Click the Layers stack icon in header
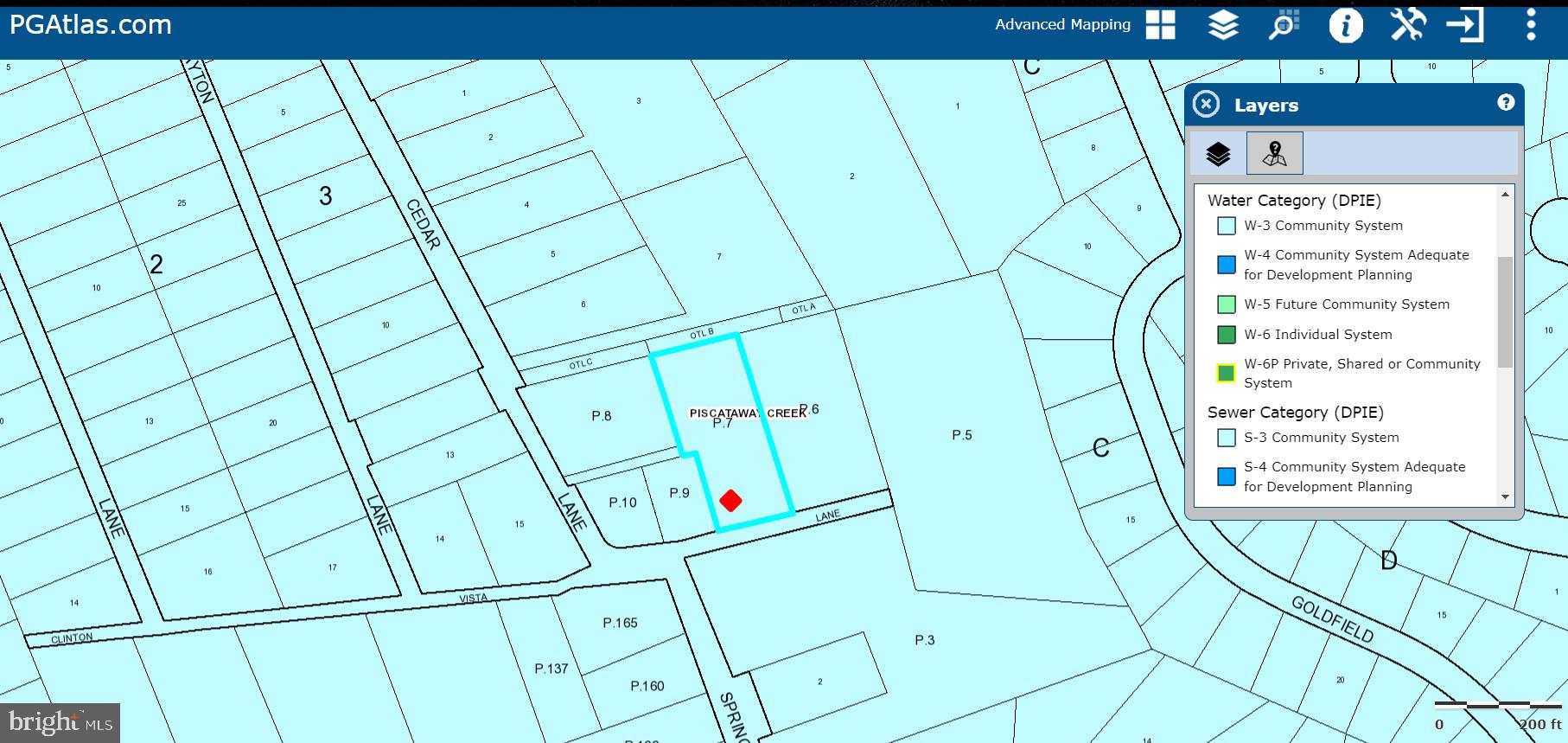The image size is (1568, 743). tap(1223, 25)
